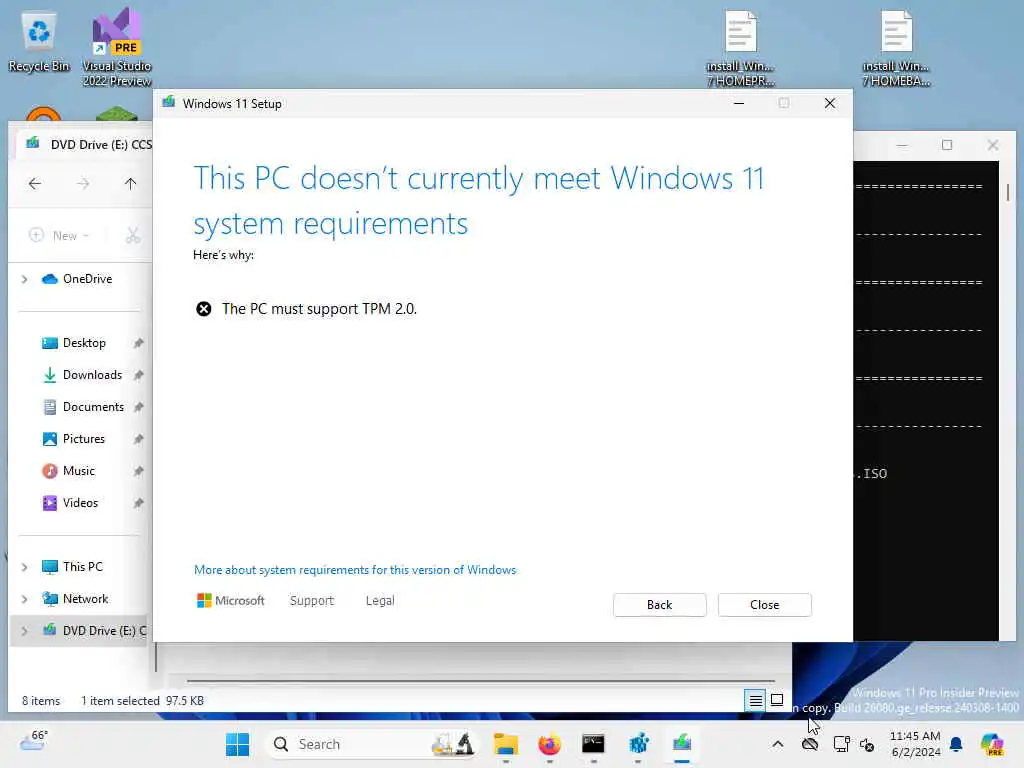
Task: Unpin Pictures using its pin icon
Action: pos(138,439)
